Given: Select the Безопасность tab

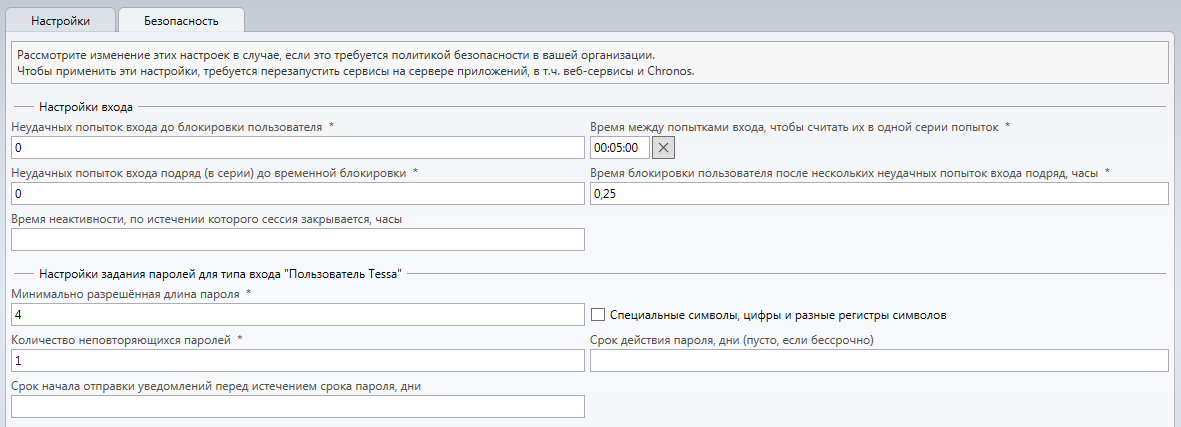Looking at the screenshot, I should tap(181, 20).
